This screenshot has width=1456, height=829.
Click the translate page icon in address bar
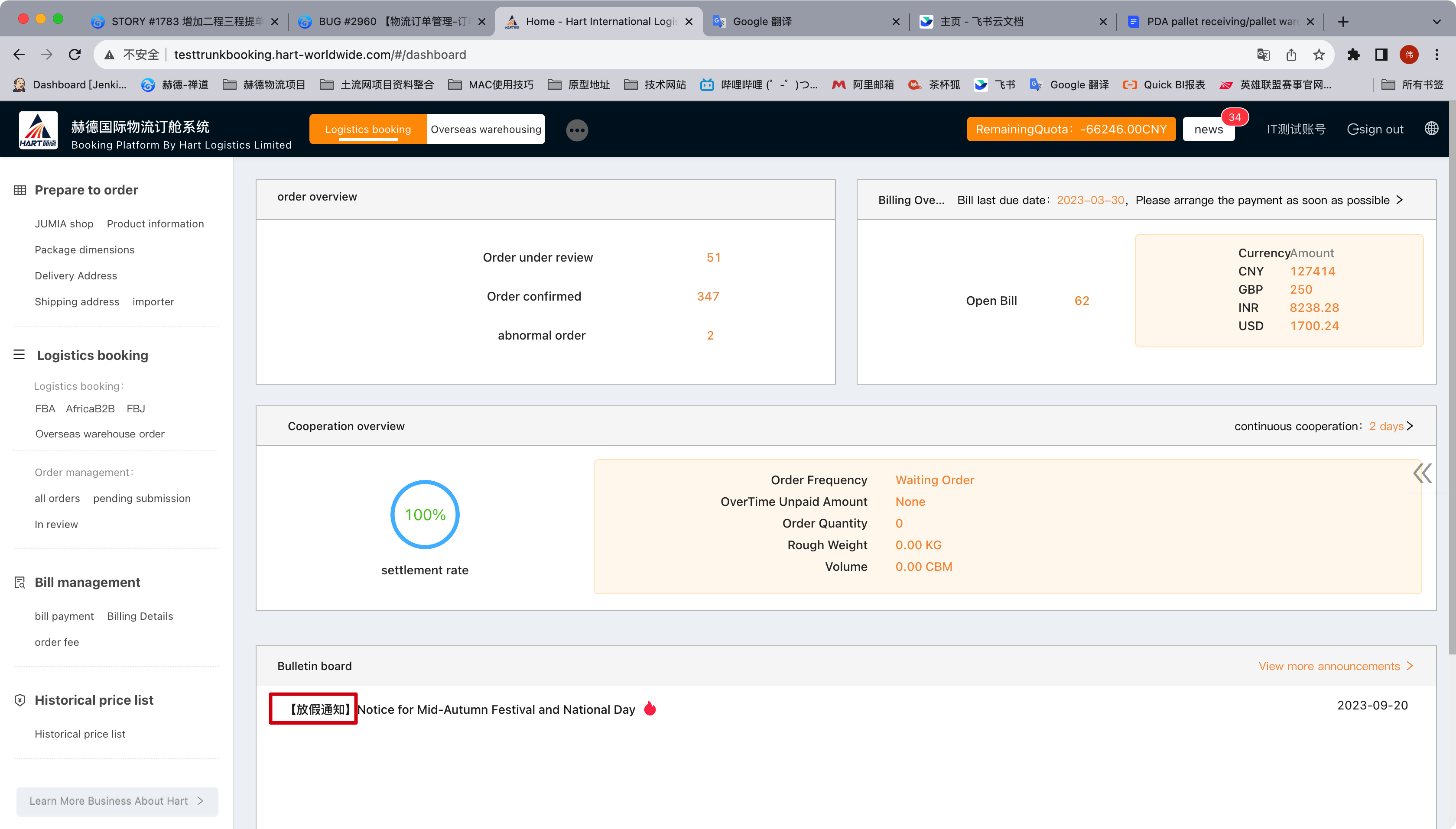(1263, 55)
